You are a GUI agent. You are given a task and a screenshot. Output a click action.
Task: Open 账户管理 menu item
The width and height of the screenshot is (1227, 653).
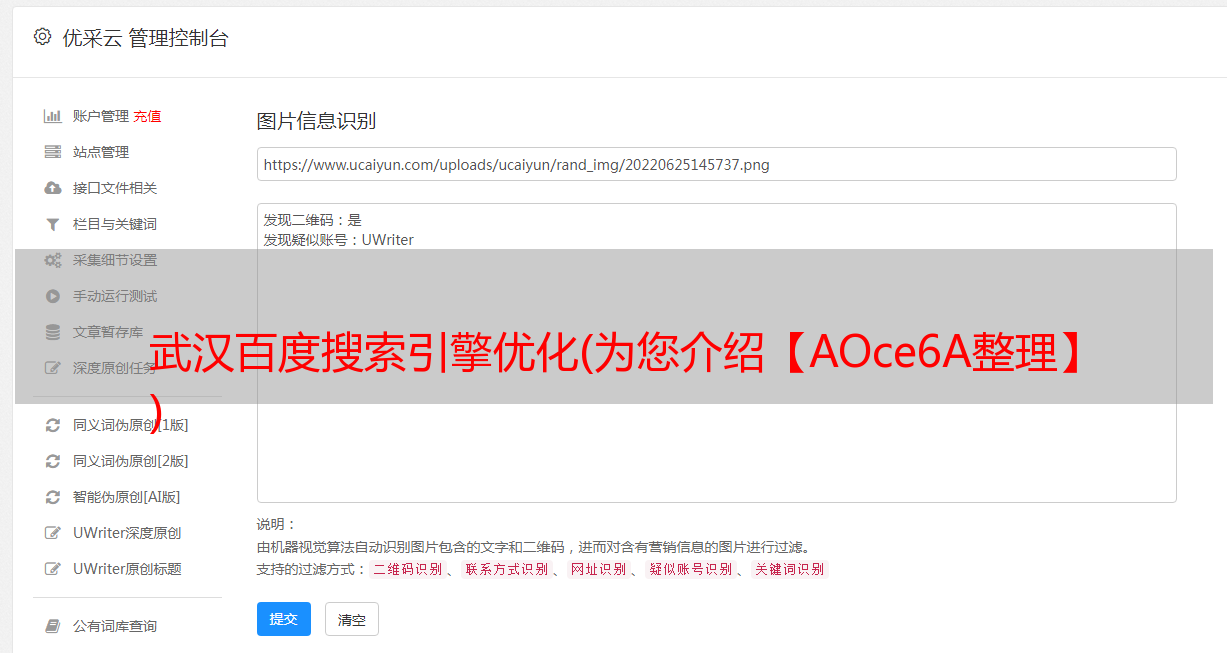coord(101,116)
